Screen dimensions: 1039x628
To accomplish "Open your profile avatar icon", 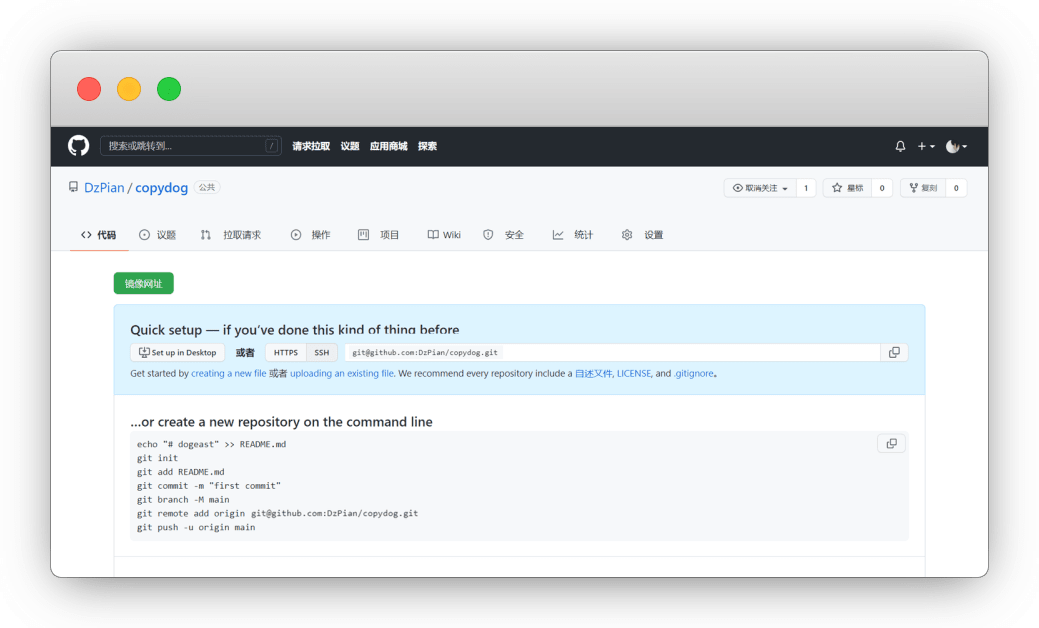I will [x=951, y=146].
